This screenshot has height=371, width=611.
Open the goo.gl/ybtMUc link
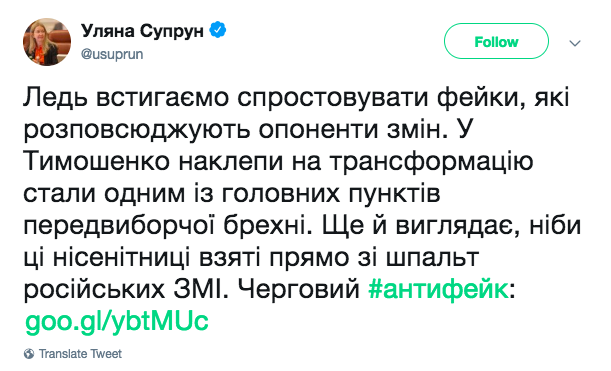(x=117, y=322)
